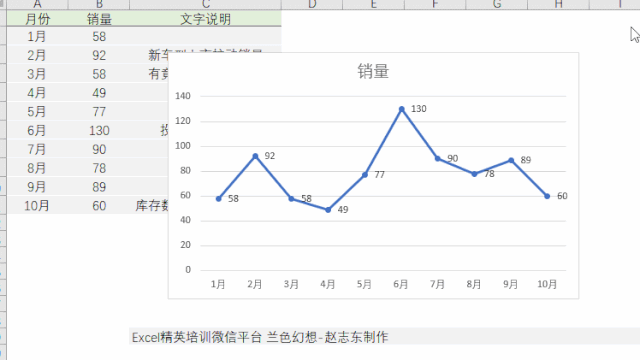Select sales value 78 in column B
Screen dimensions: 640x360
[x=99, y=168]
